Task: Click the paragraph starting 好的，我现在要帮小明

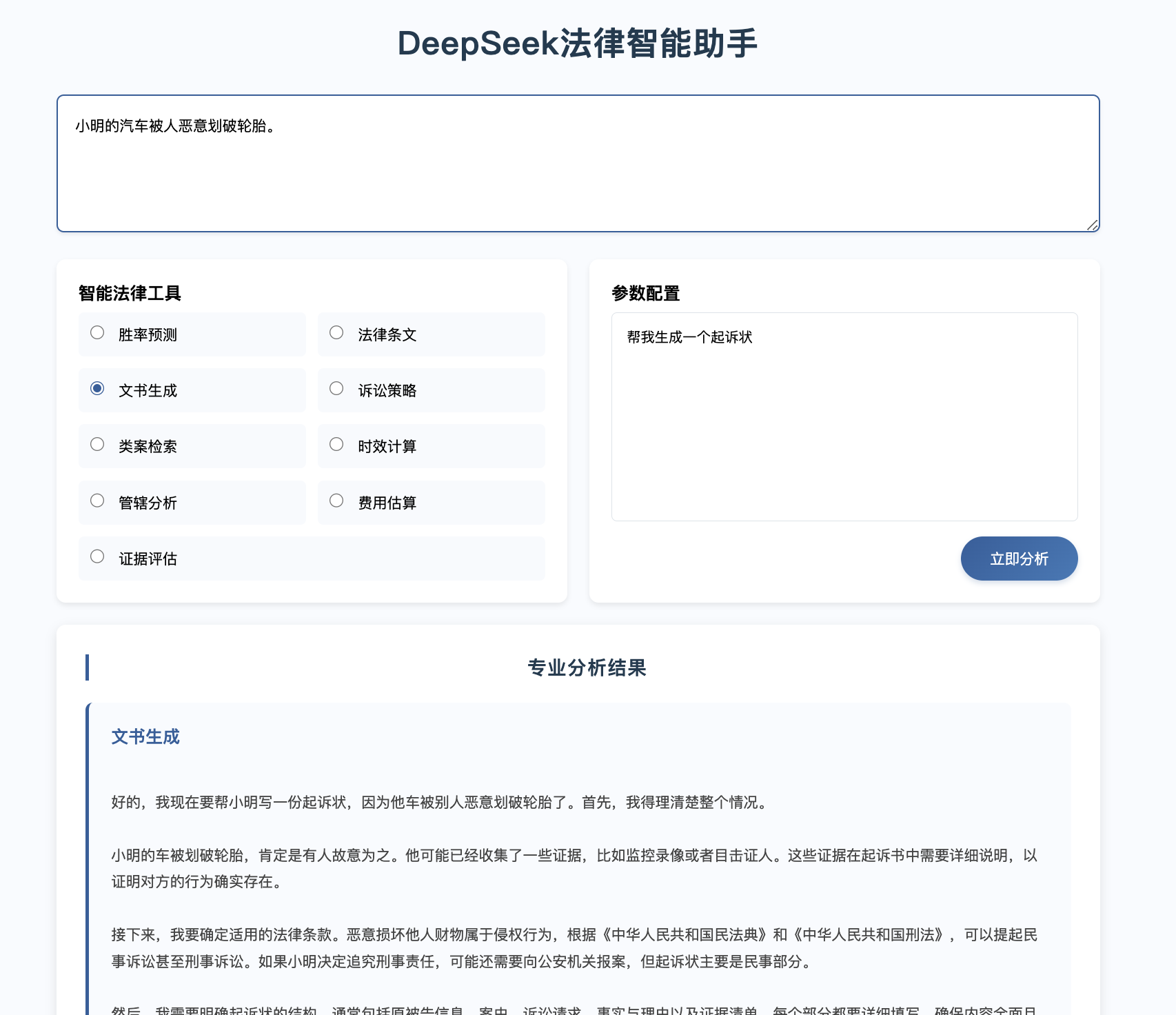Action: [440, 803]
